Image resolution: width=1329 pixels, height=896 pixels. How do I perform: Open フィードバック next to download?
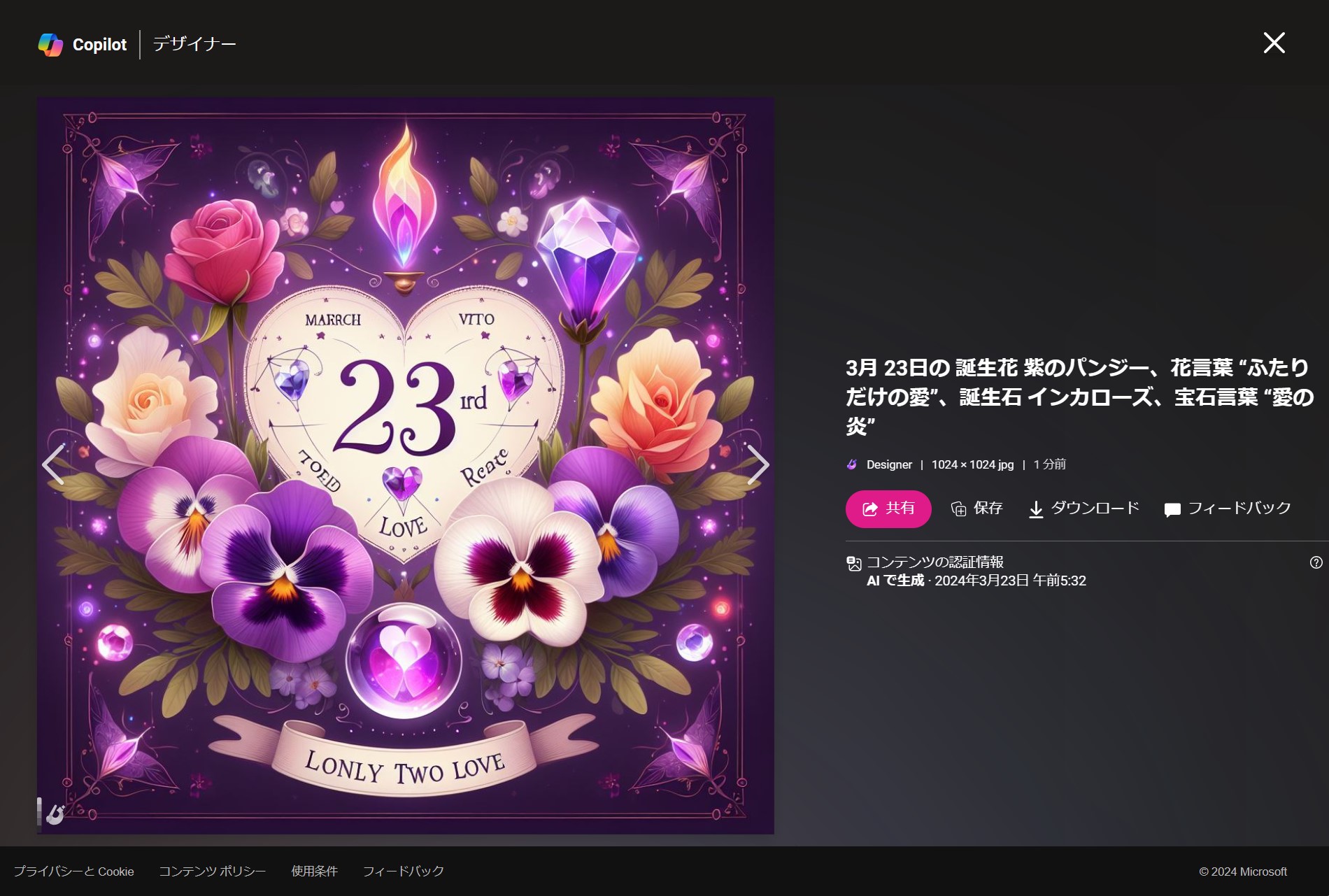click(x=1228, y=509)
